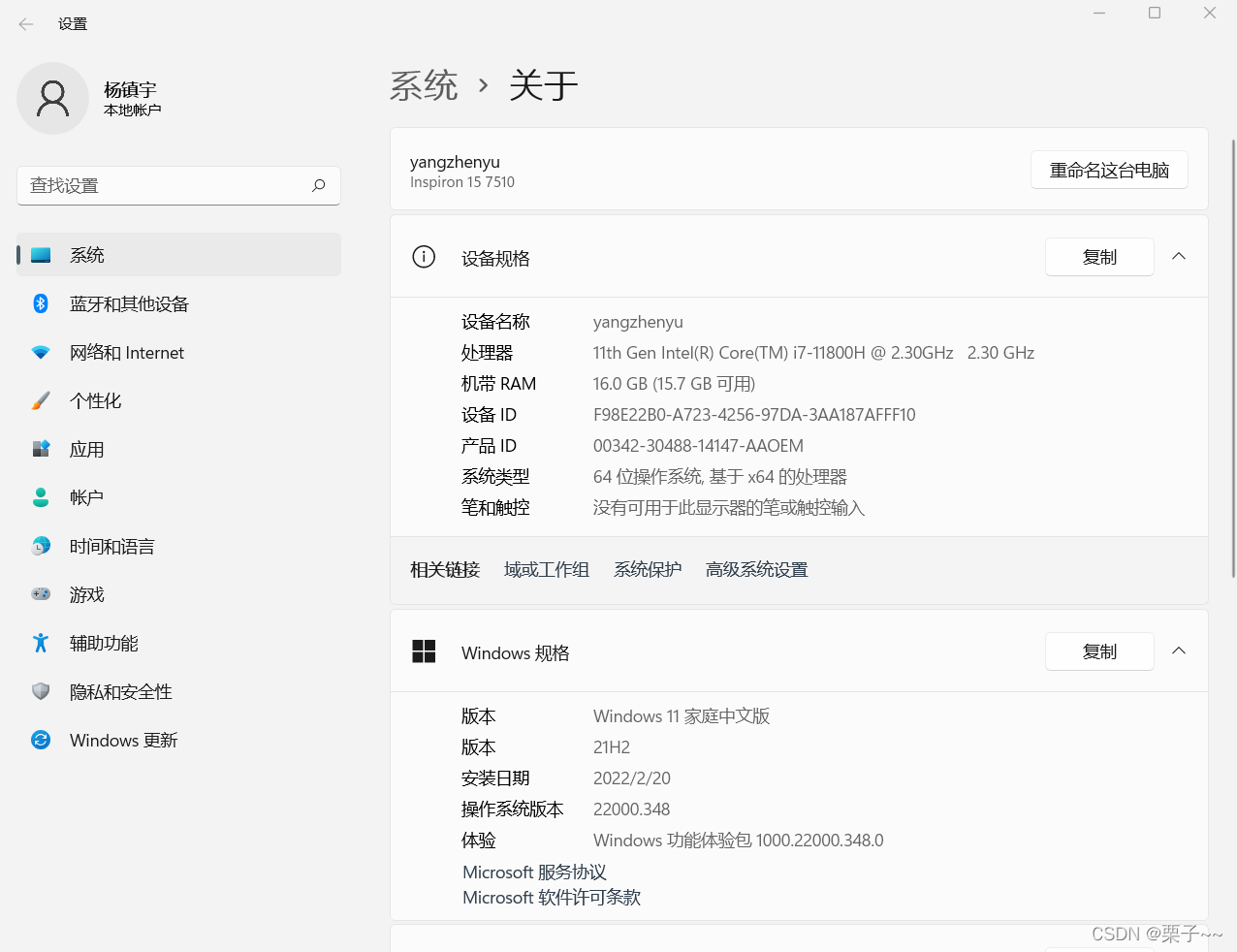Open 系统保护 link
Screen dimensions: 1237x952
click(648, 570)
